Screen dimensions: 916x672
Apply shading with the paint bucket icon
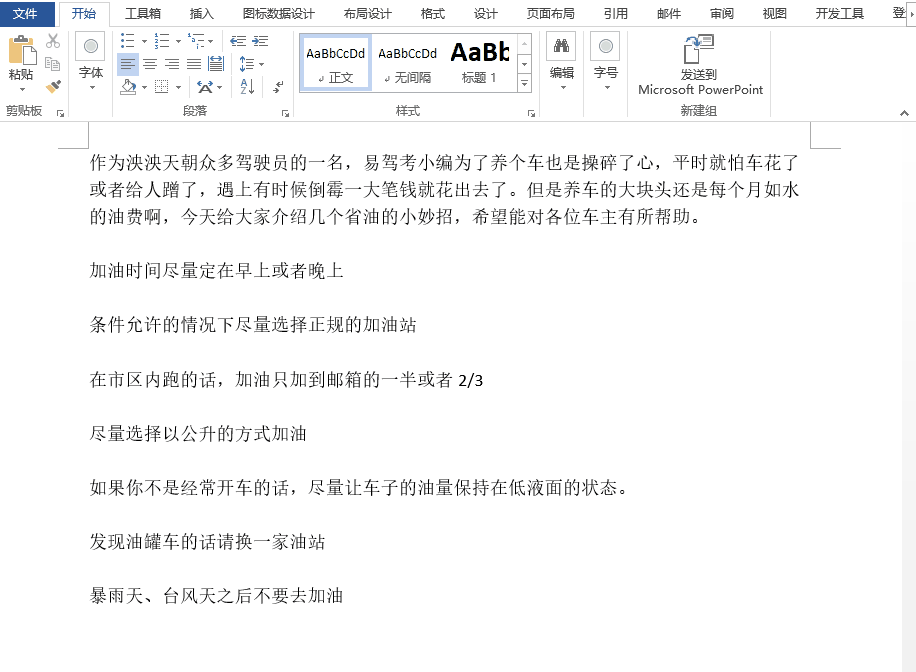(x=128, y=87)
